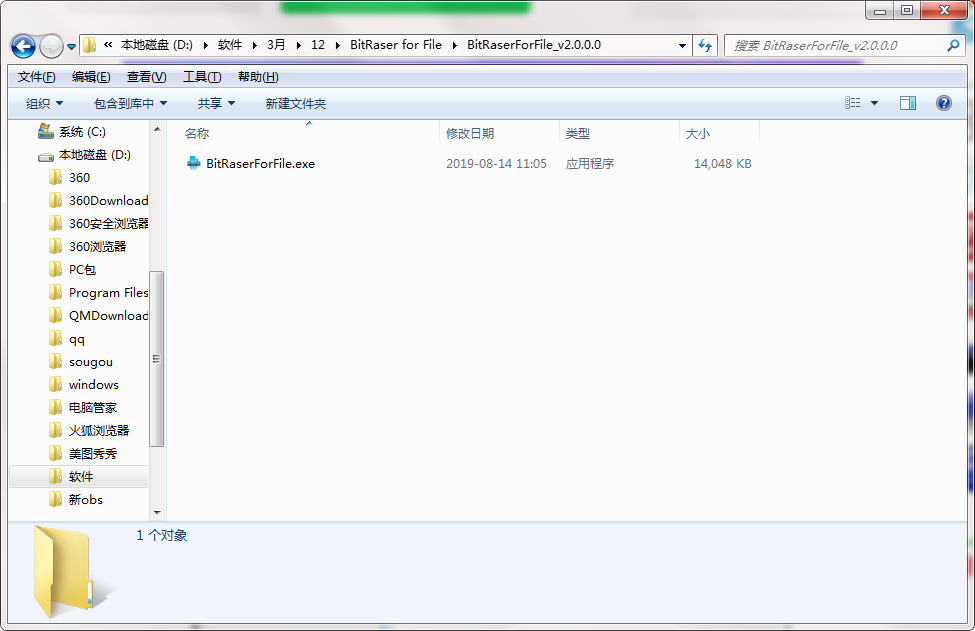Image resolution: width=975 pixels, height=631 pixels.
Task: Go back using the blue back arrow
Action: tap(23, 46)
